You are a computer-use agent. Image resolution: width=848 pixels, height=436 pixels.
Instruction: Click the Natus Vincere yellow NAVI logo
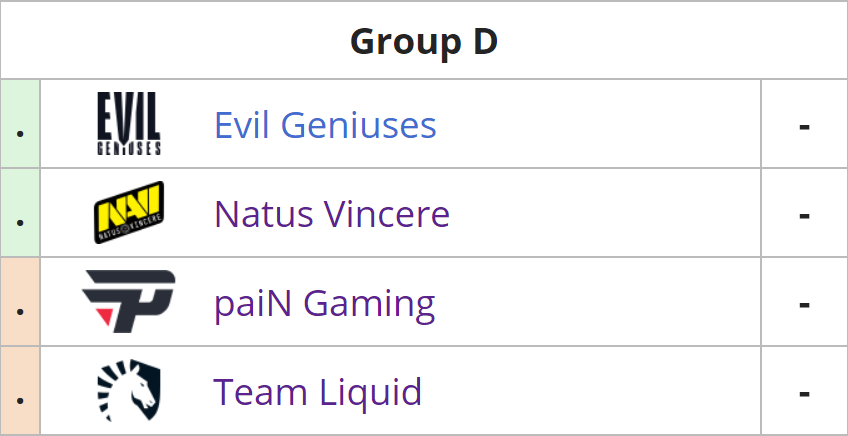tap(129, 213)
